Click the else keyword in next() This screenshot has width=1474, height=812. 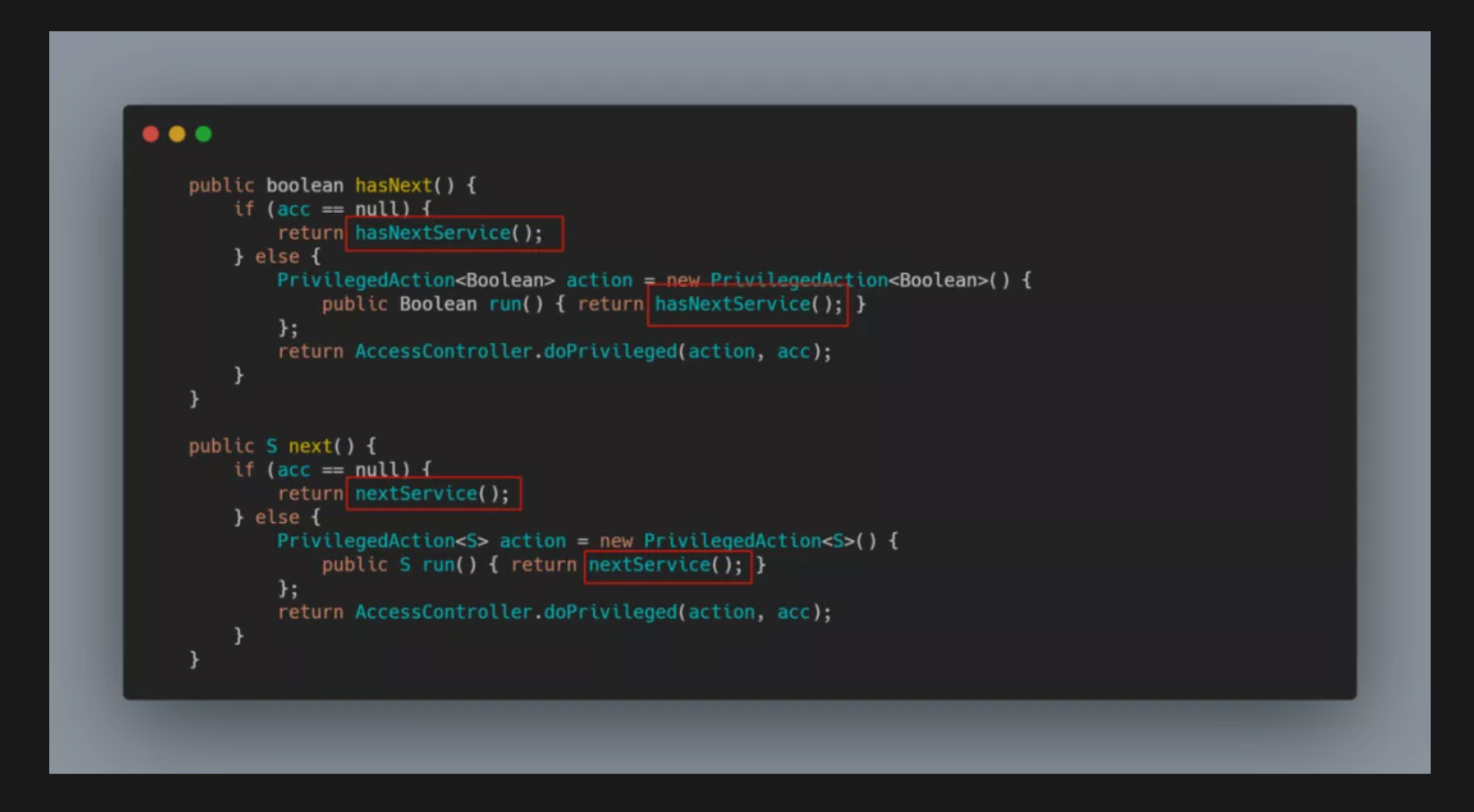277,518
